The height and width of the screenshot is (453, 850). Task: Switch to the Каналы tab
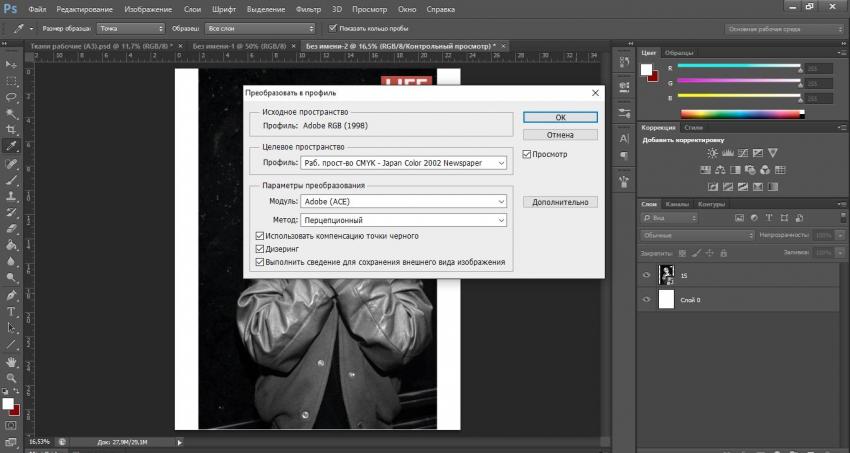tap(677, 205)
